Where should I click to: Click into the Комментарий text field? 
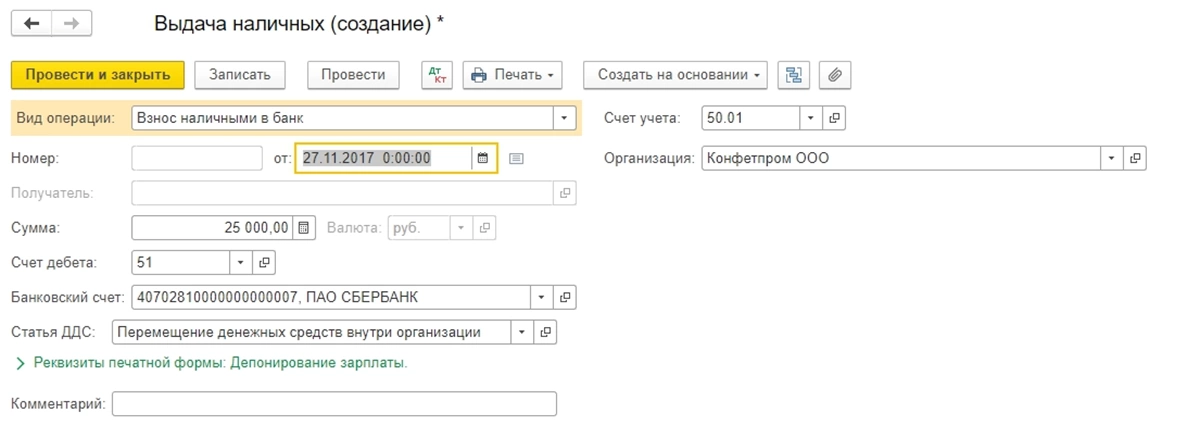334,403
